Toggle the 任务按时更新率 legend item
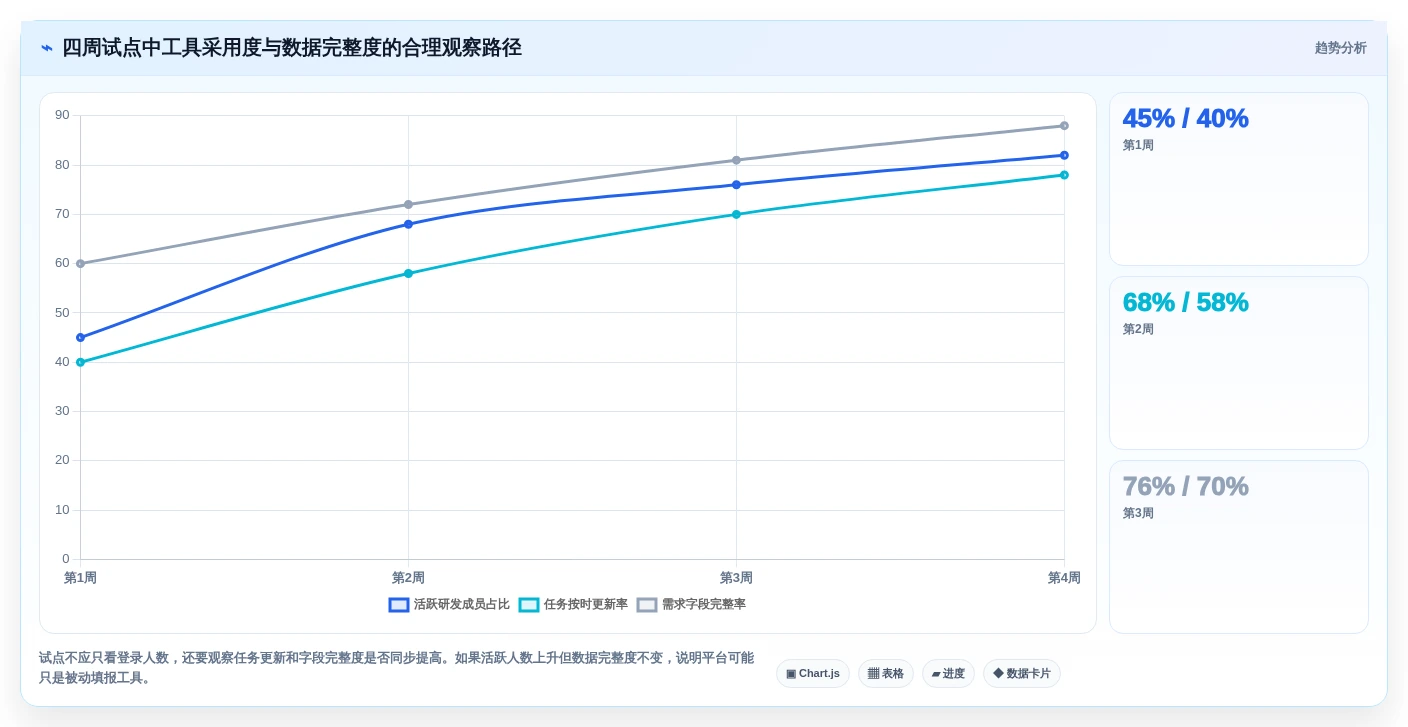 [573, 605]
